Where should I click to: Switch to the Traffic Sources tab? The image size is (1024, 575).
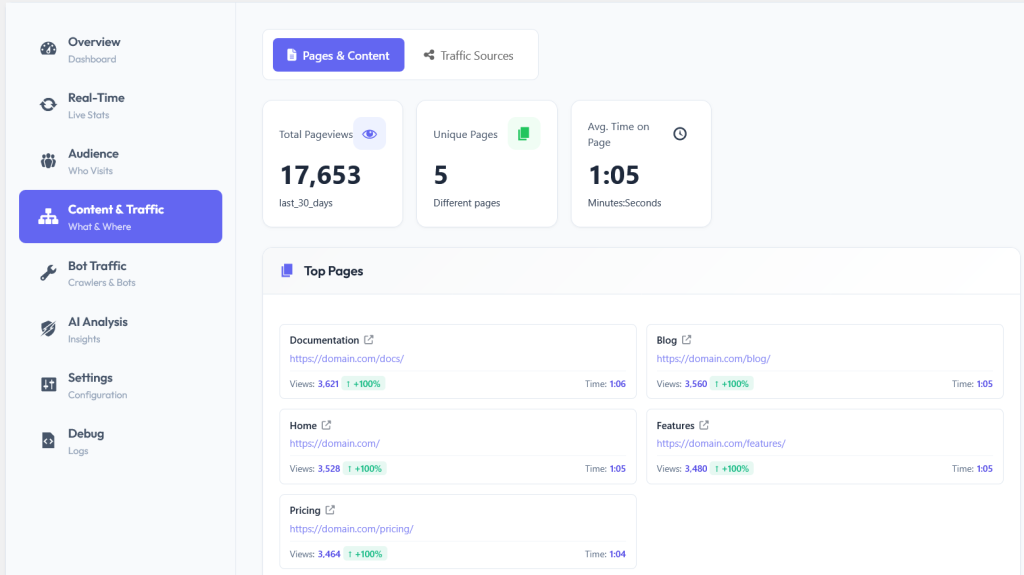point(468,56)
